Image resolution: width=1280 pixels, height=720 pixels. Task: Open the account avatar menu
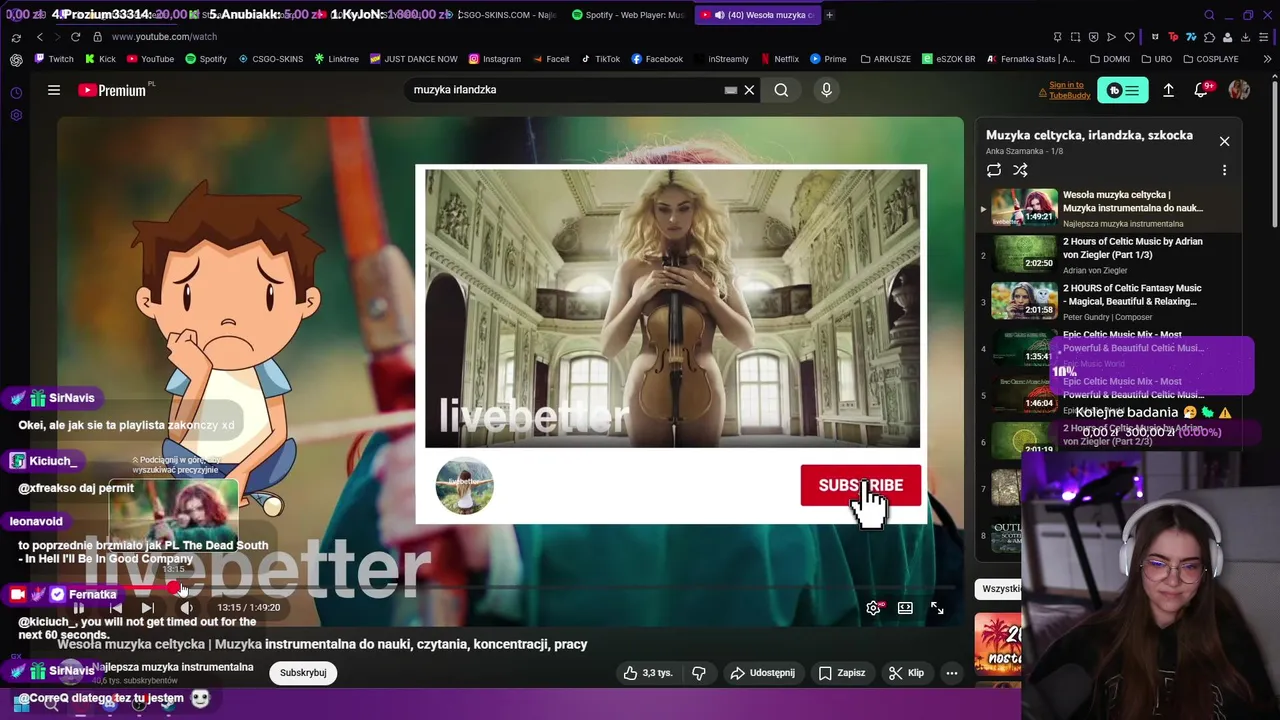1239,90
